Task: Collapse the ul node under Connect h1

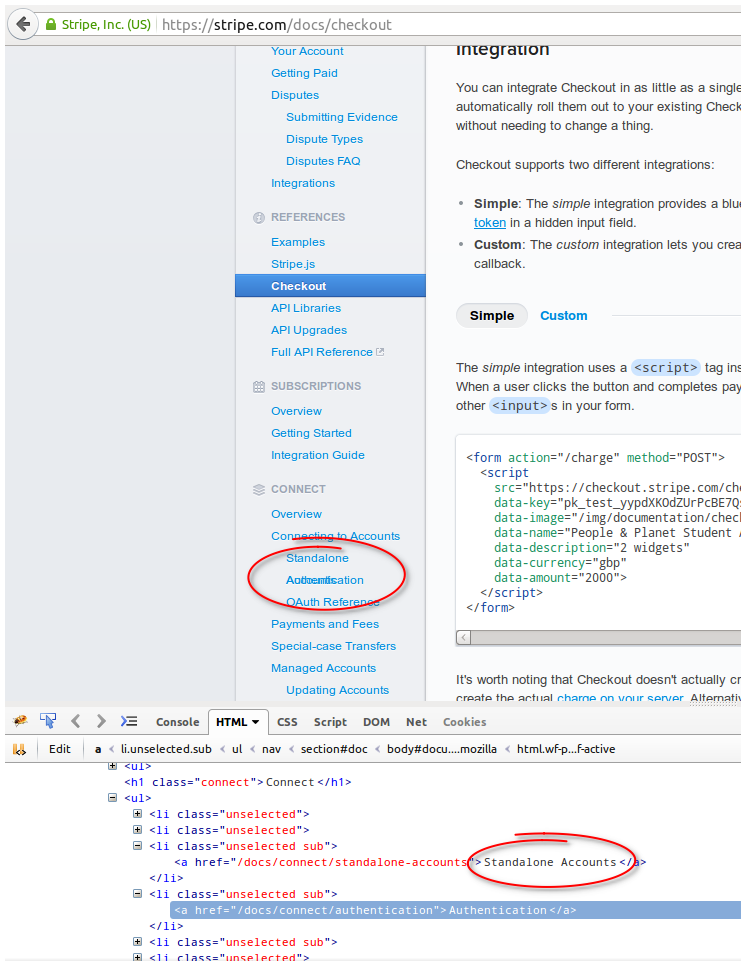Action: pyautogui.click(x=112, y=797)
